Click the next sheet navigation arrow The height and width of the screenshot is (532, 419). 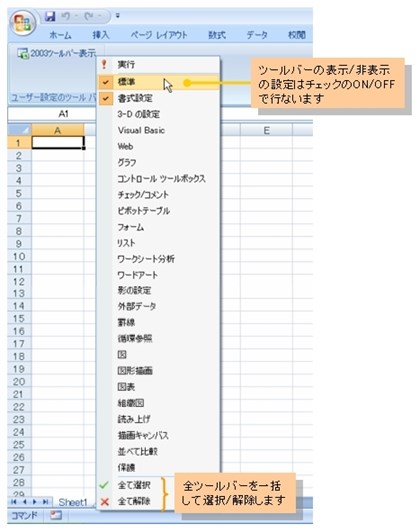[x=35, y=501]
